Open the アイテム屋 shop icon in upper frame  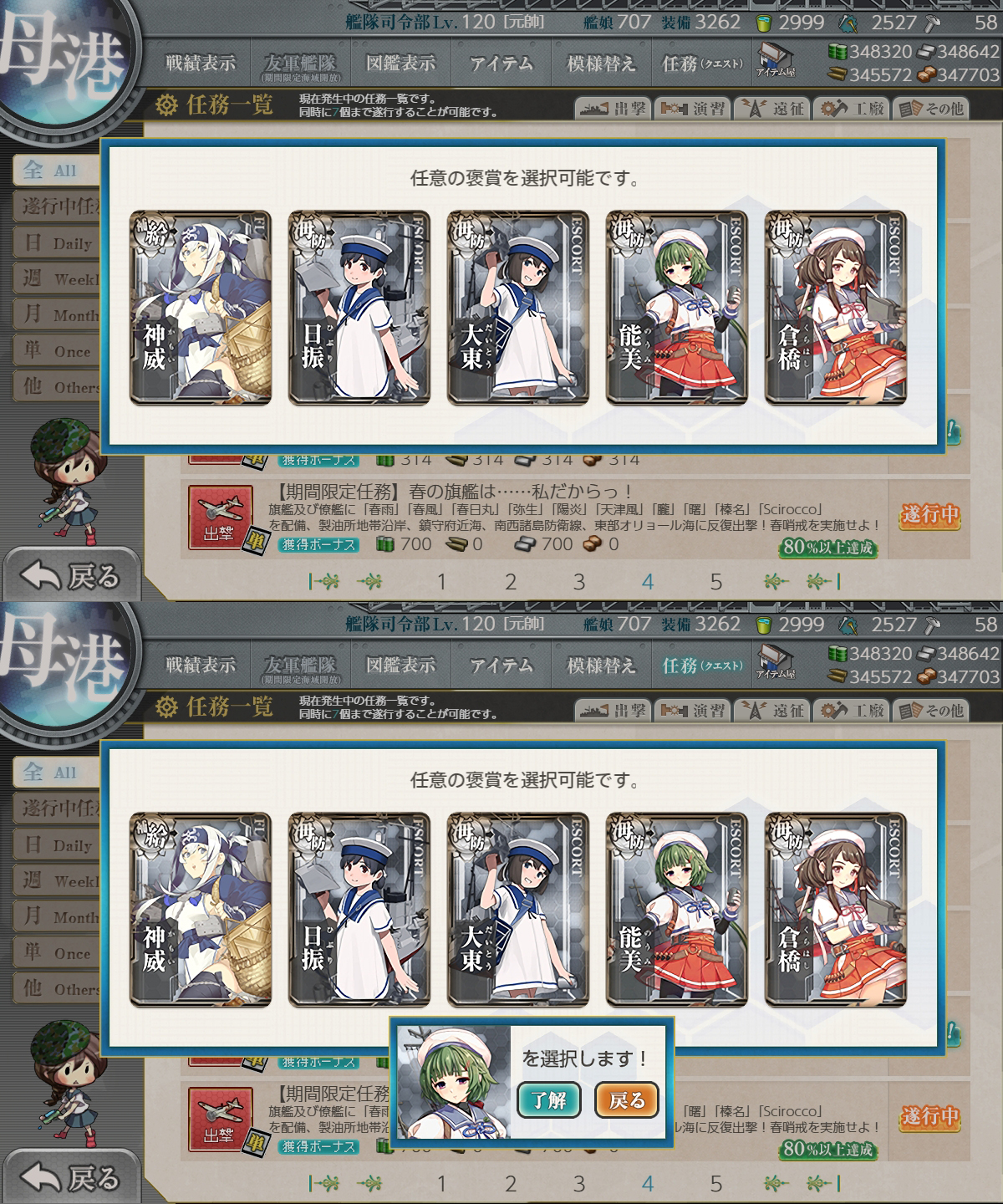pos(775,59)
